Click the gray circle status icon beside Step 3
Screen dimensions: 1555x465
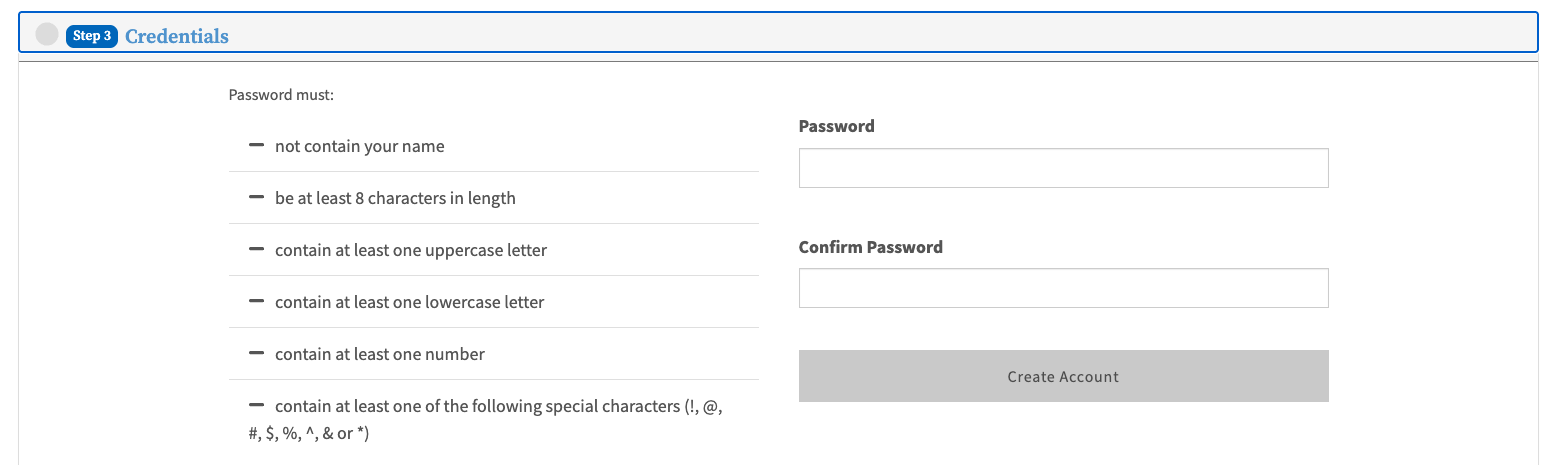pos(47,35)
